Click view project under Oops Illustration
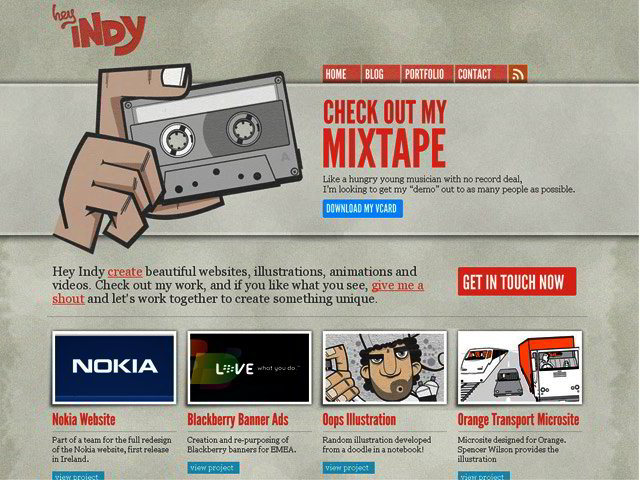The height and width of the screenshot is (481, 640). [348, 468]
